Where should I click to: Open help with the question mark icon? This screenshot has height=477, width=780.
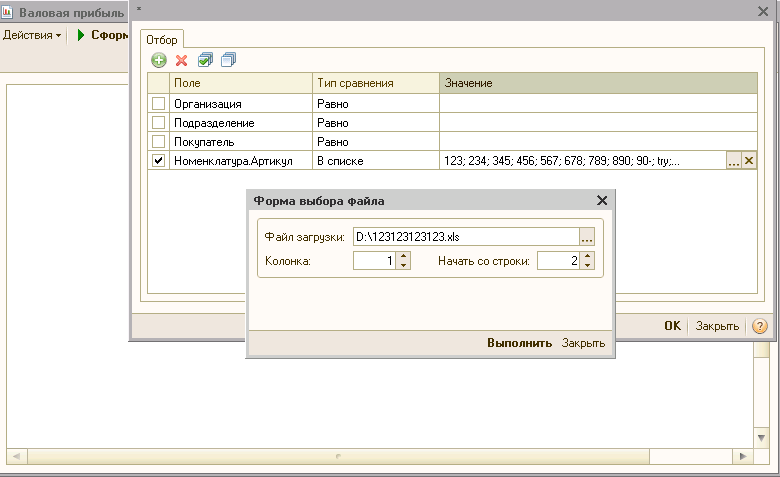[x=759, y=326]
